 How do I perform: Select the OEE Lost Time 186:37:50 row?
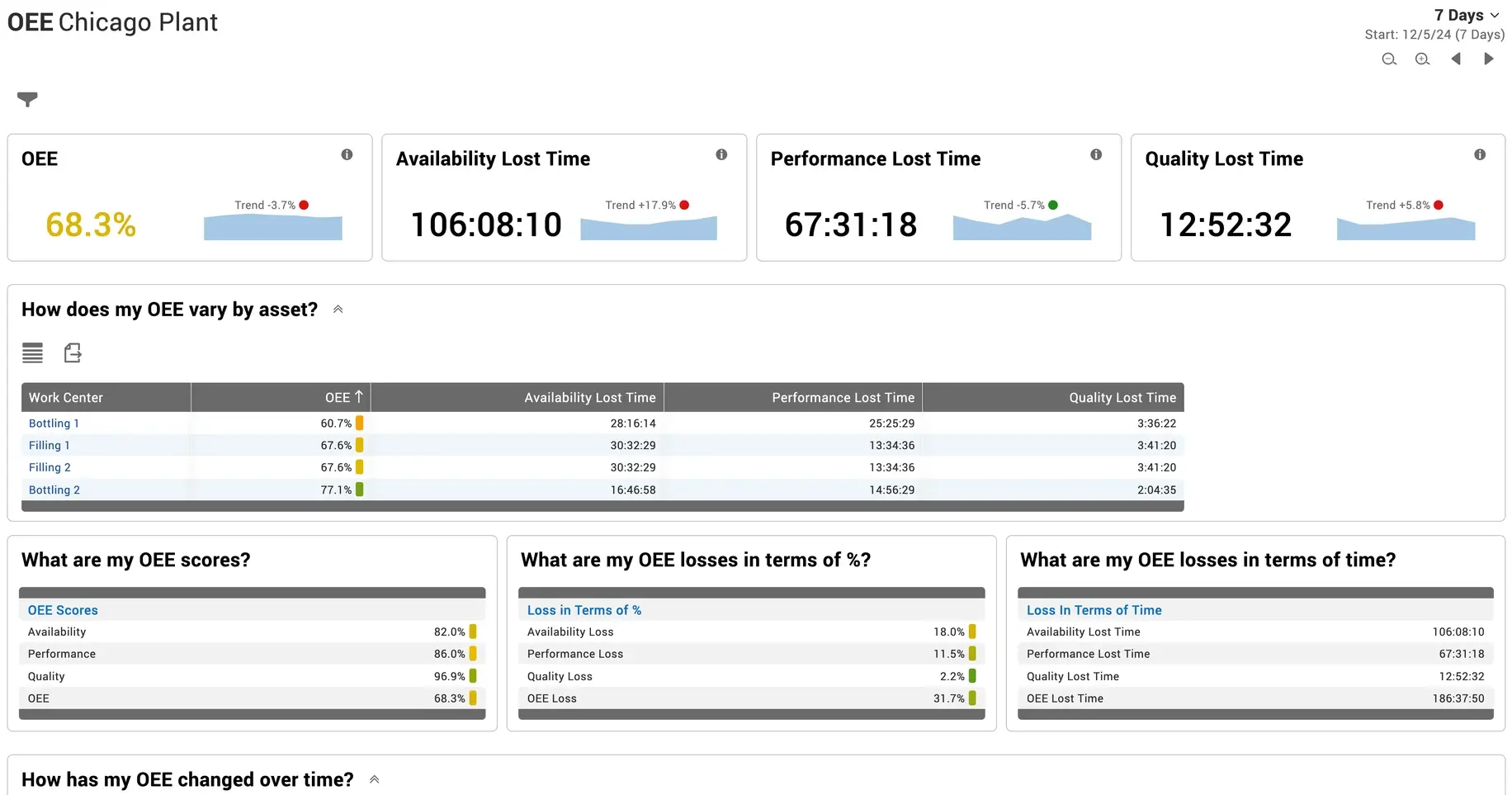coord(1255,698)
